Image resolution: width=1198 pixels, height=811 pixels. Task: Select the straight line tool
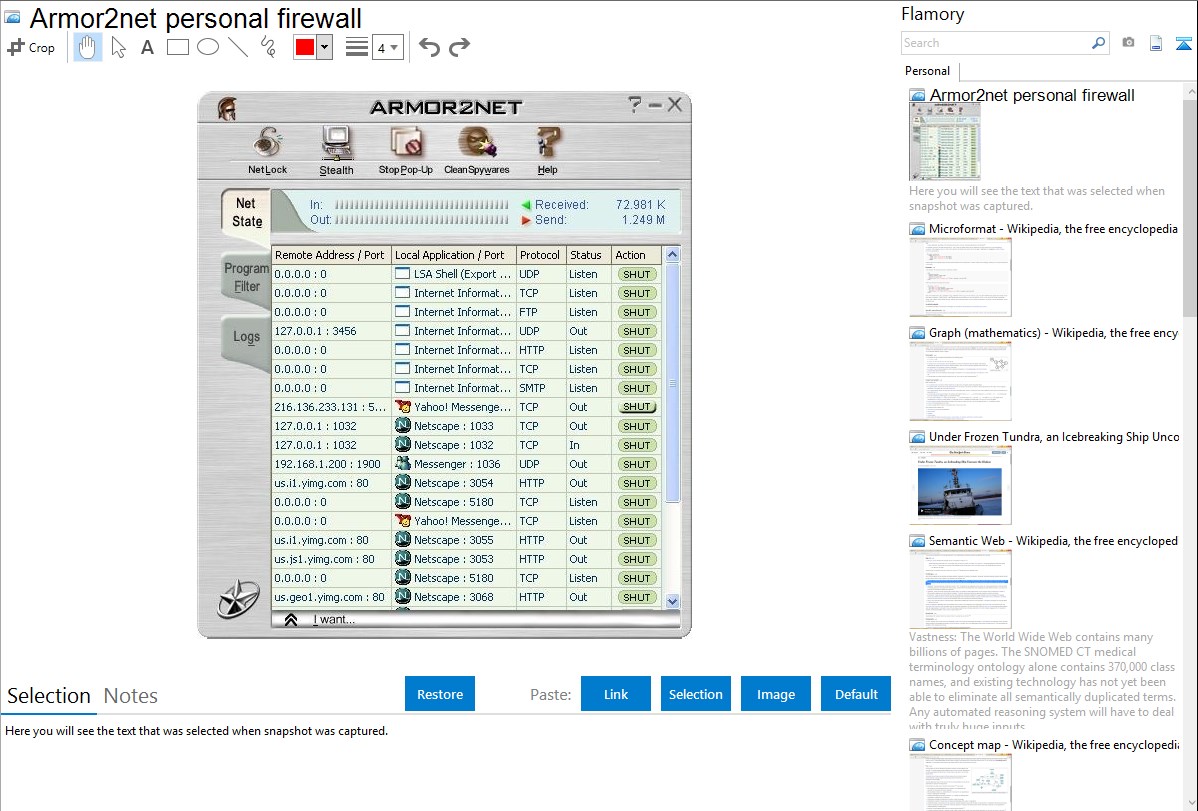pos(238,47)
